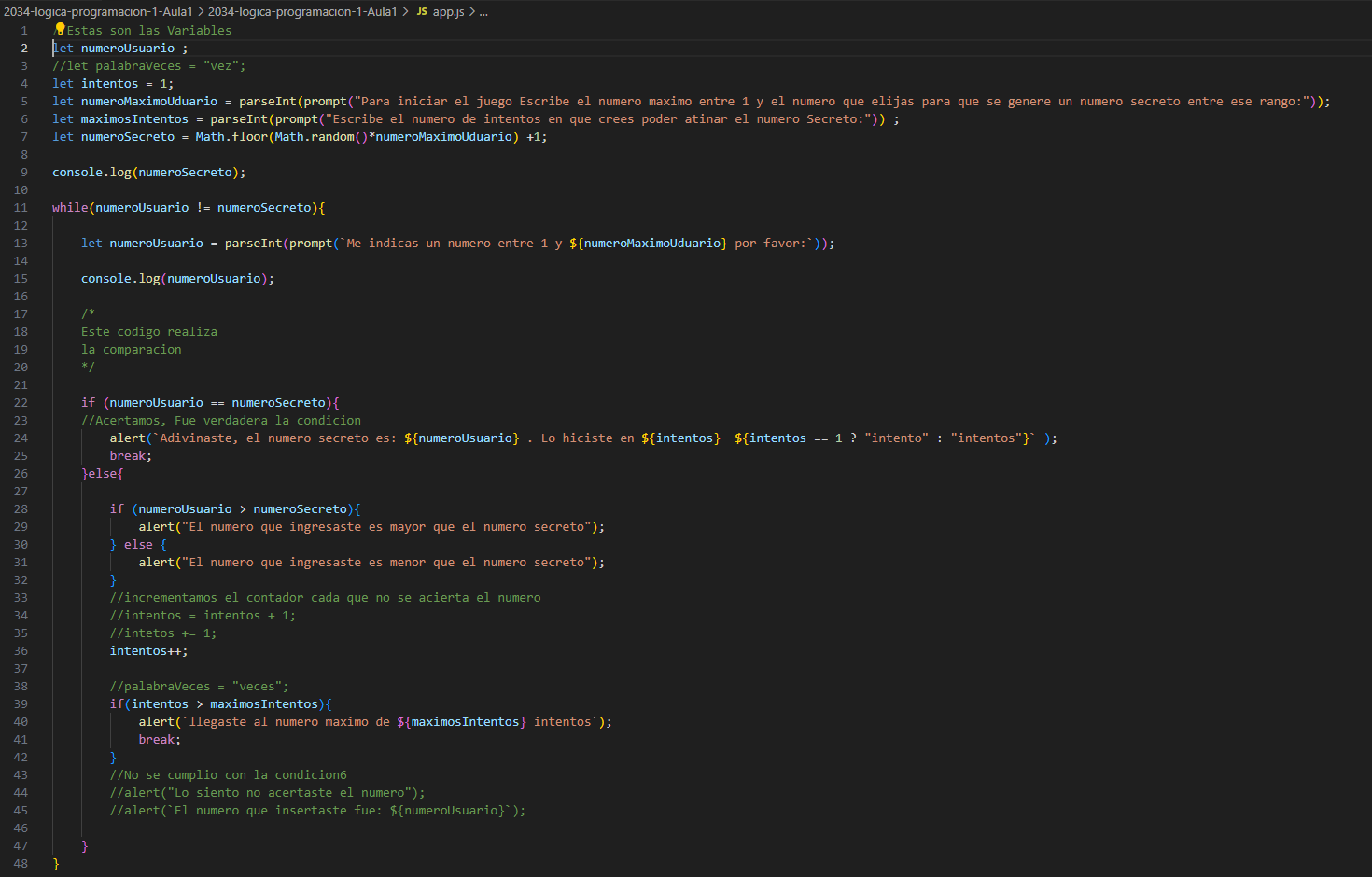1372x877 pixels.
Task: Click the lightbulb code action icon
Action: tap(60, 29)
